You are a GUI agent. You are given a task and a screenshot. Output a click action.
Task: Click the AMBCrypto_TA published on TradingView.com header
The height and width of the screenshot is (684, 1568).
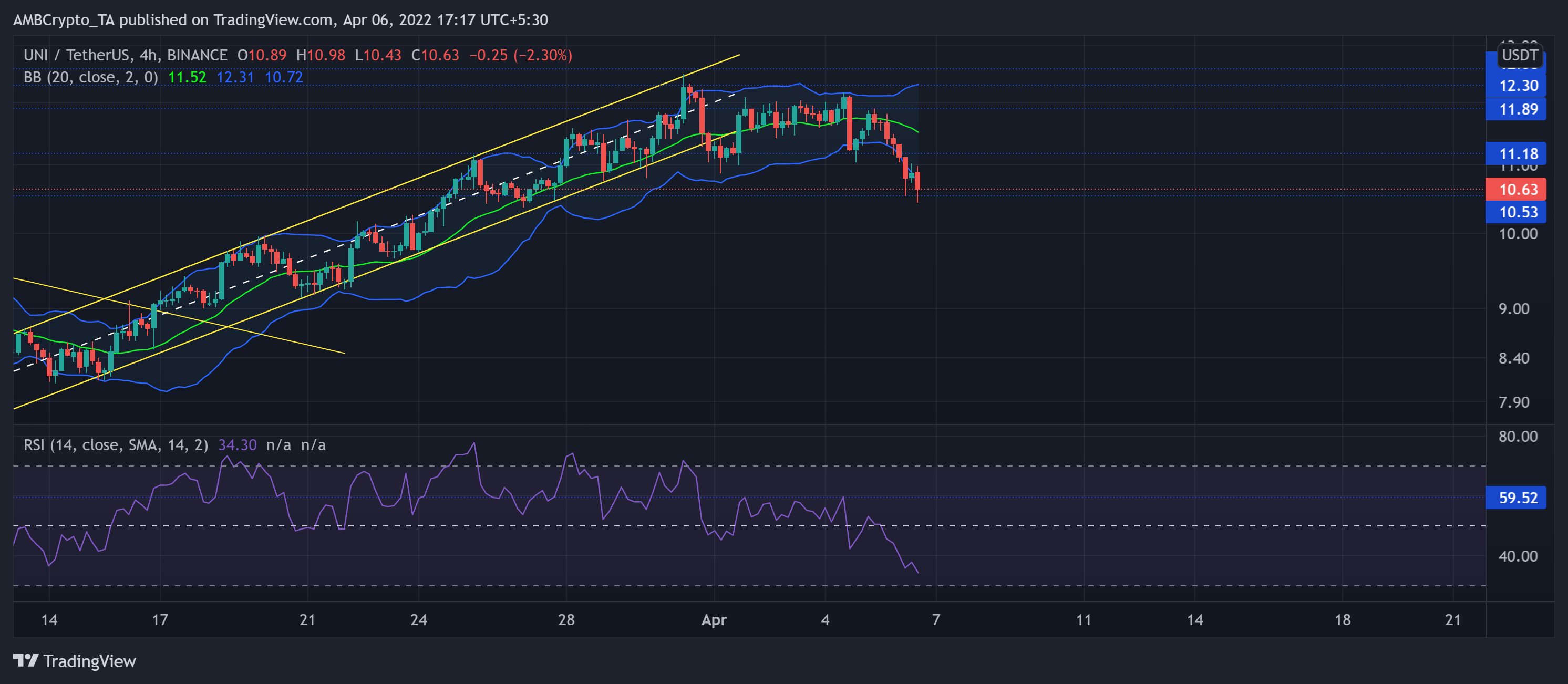click(280, 20)
